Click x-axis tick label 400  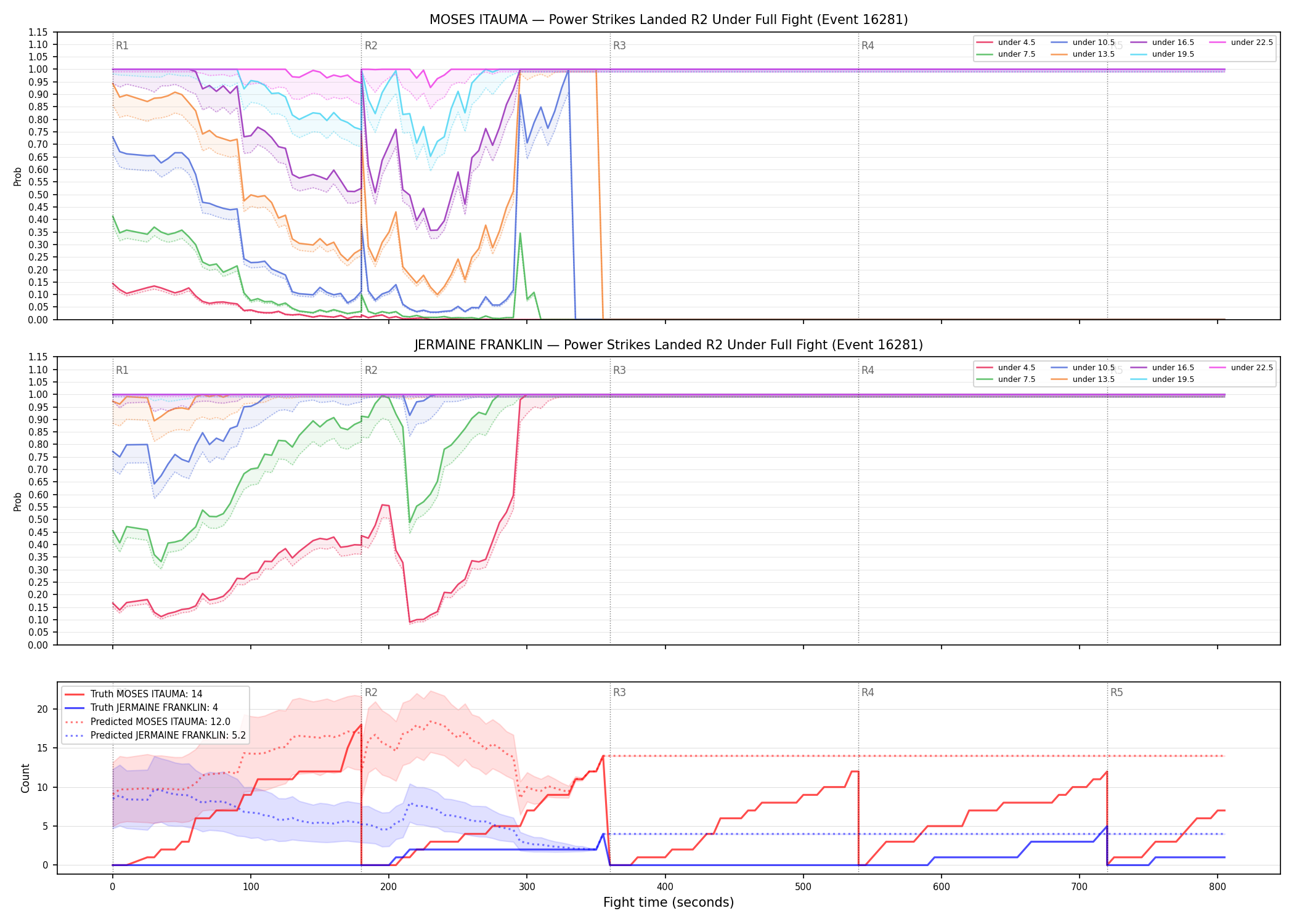coord(665,887)
